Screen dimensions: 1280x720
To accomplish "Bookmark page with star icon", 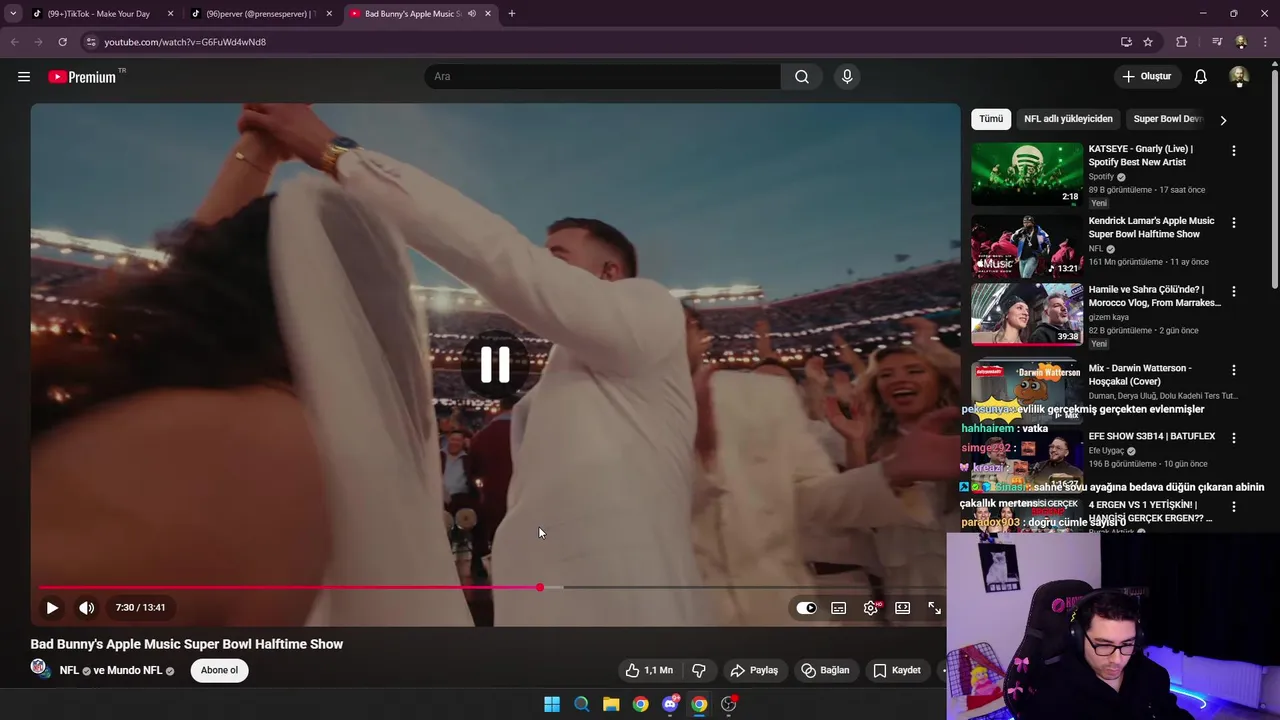I will point(1148,42).
